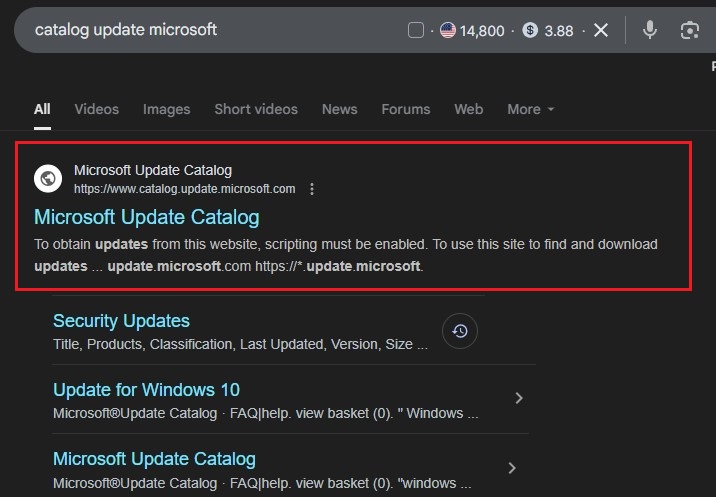The image size is (716, 497).
Task: Switch to the Videos tab
Action: tap(96, 109)
